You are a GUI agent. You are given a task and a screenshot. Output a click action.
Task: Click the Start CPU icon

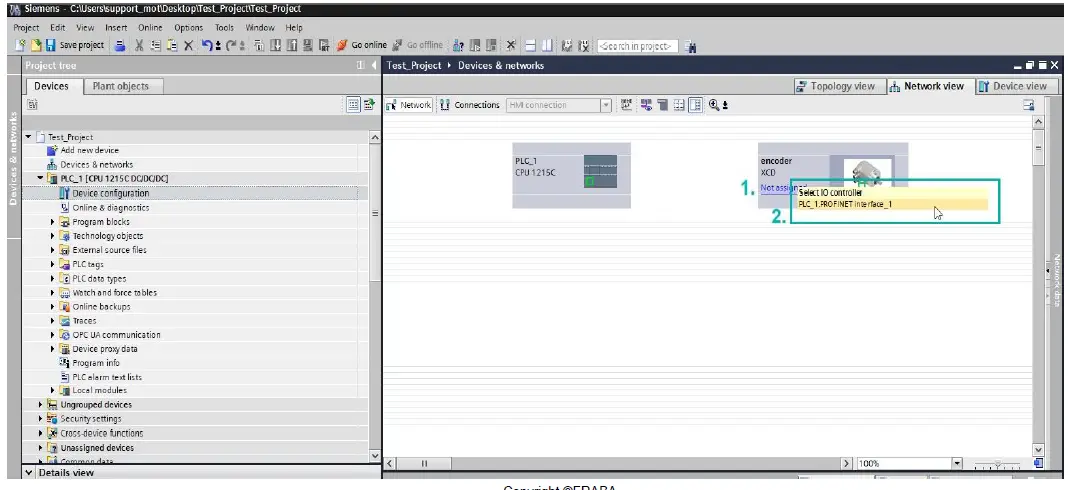click(475, 45)
